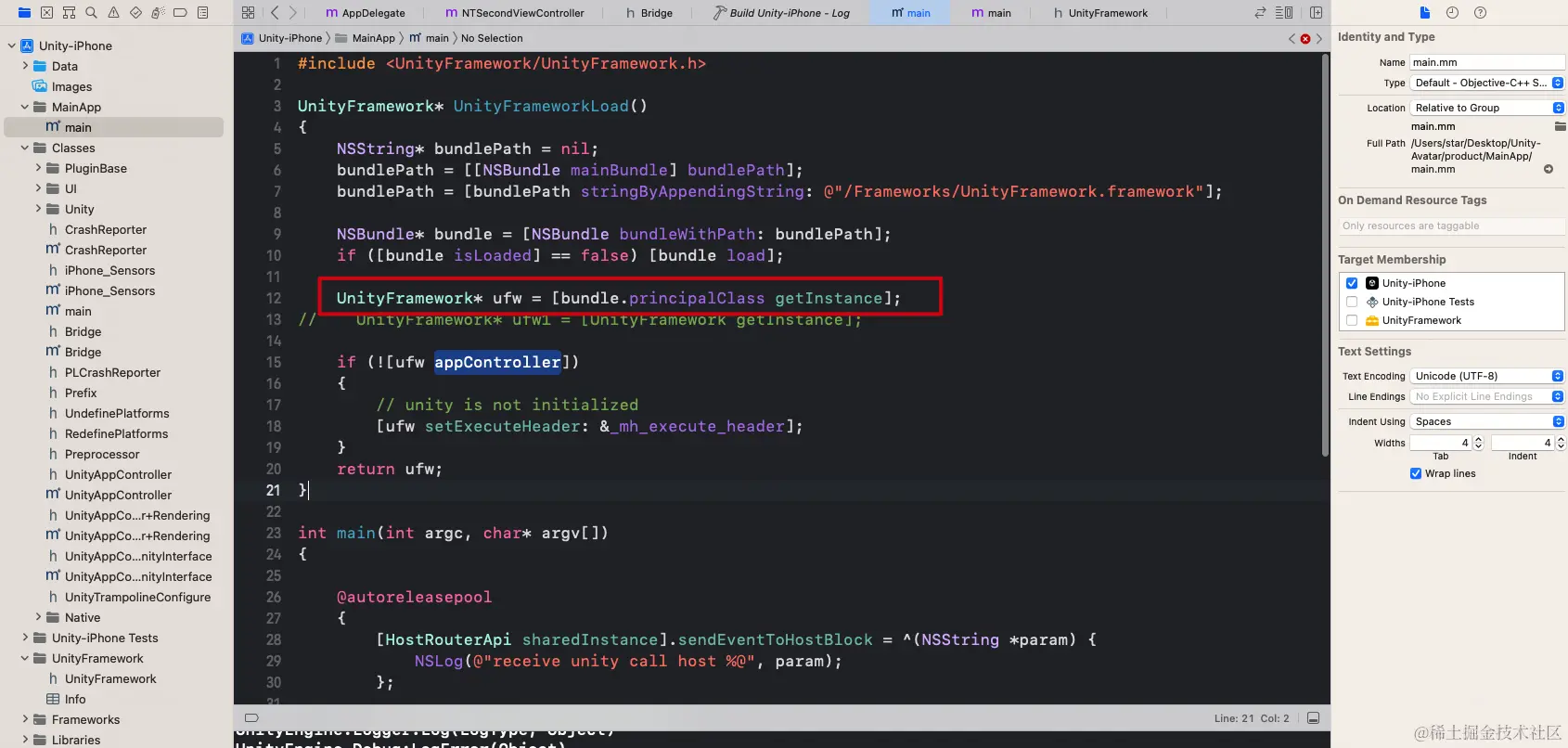
Task: Switch to the Bridge header tab
Action: click(x=649, y=13)
